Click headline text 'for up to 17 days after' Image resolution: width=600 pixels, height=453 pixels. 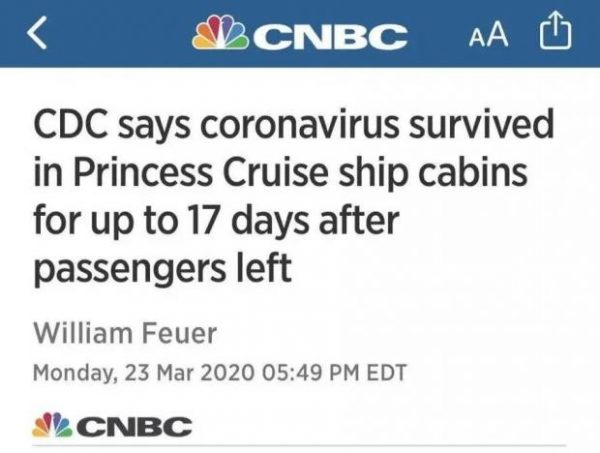[x=216, y=221]
